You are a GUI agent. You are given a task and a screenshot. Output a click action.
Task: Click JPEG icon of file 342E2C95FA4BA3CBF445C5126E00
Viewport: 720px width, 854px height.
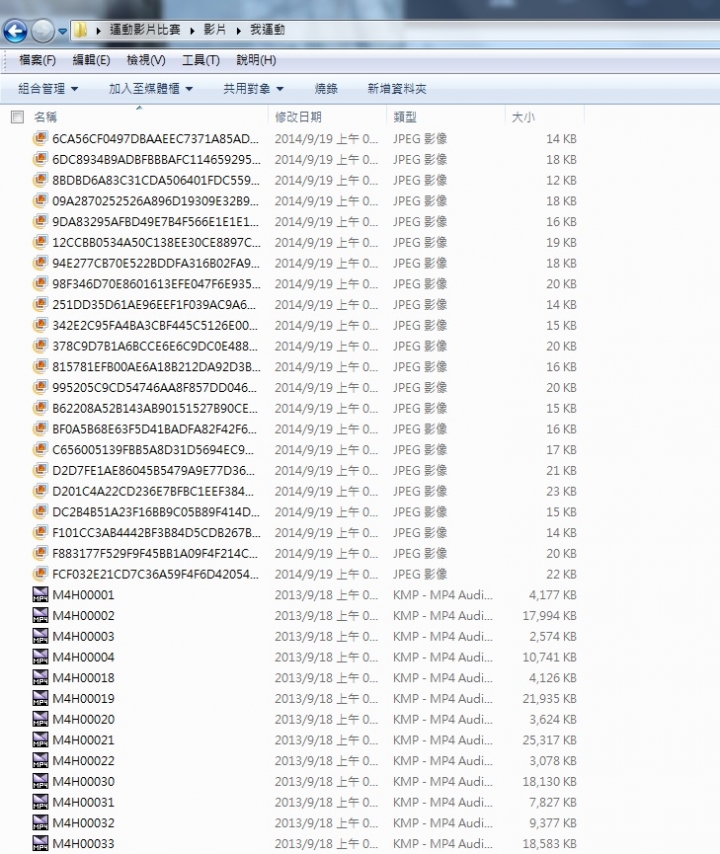[40, 325]
